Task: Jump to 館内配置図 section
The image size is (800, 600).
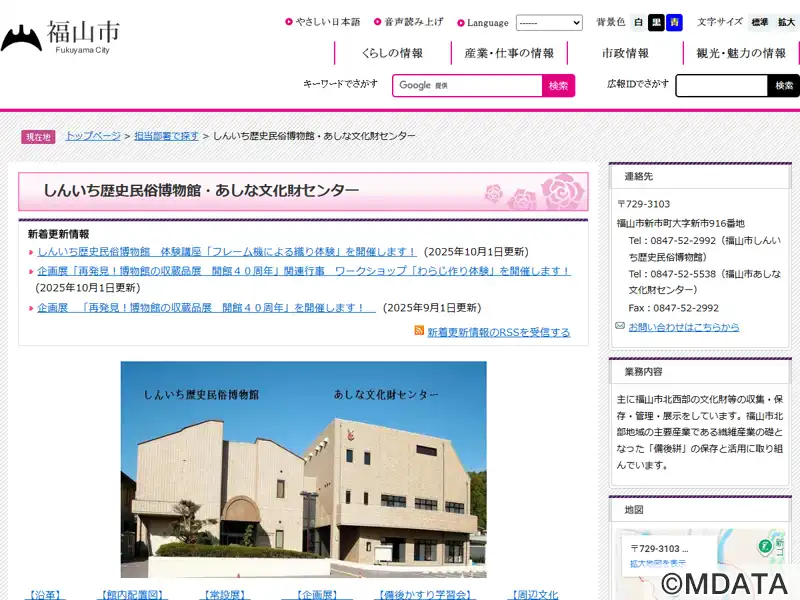Action: [133, 594]
